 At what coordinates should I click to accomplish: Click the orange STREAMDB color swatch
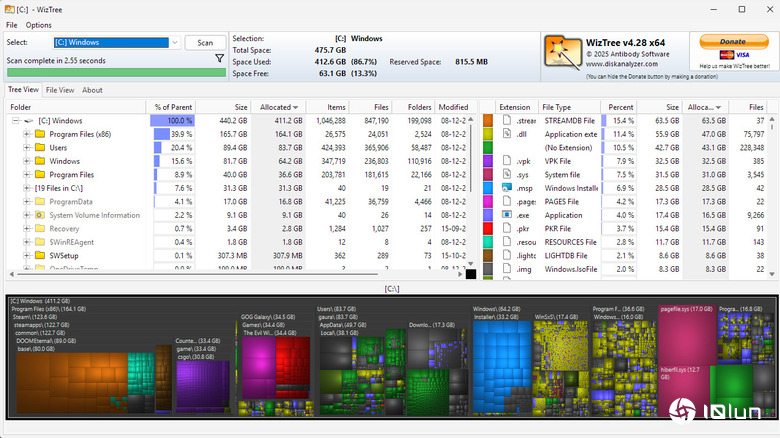click(x=488, y=120)
